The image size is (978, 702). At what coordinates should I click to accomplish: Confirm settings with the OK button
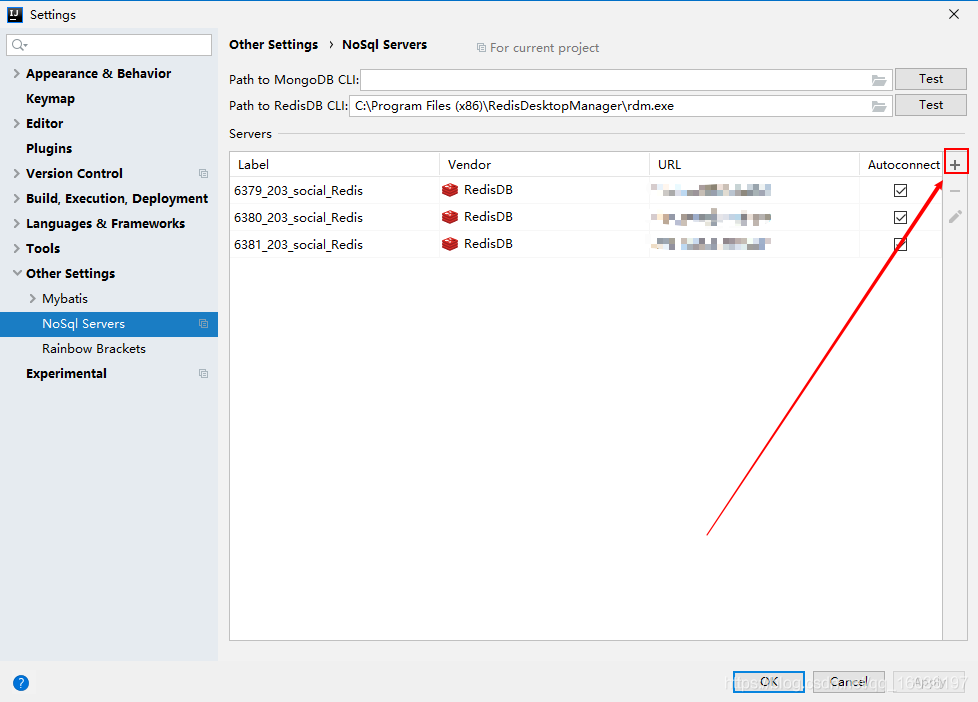click(768, 682)
